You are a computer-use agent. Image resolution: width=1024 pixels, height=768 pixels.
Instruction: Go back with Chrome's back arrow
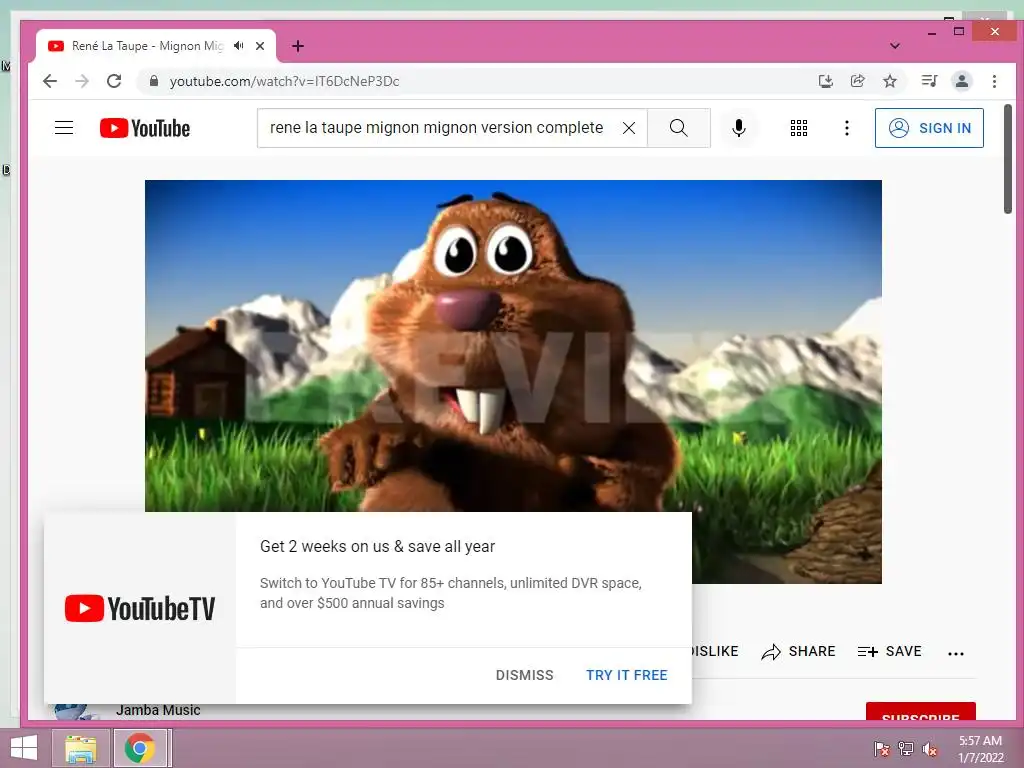click(50, 81)
